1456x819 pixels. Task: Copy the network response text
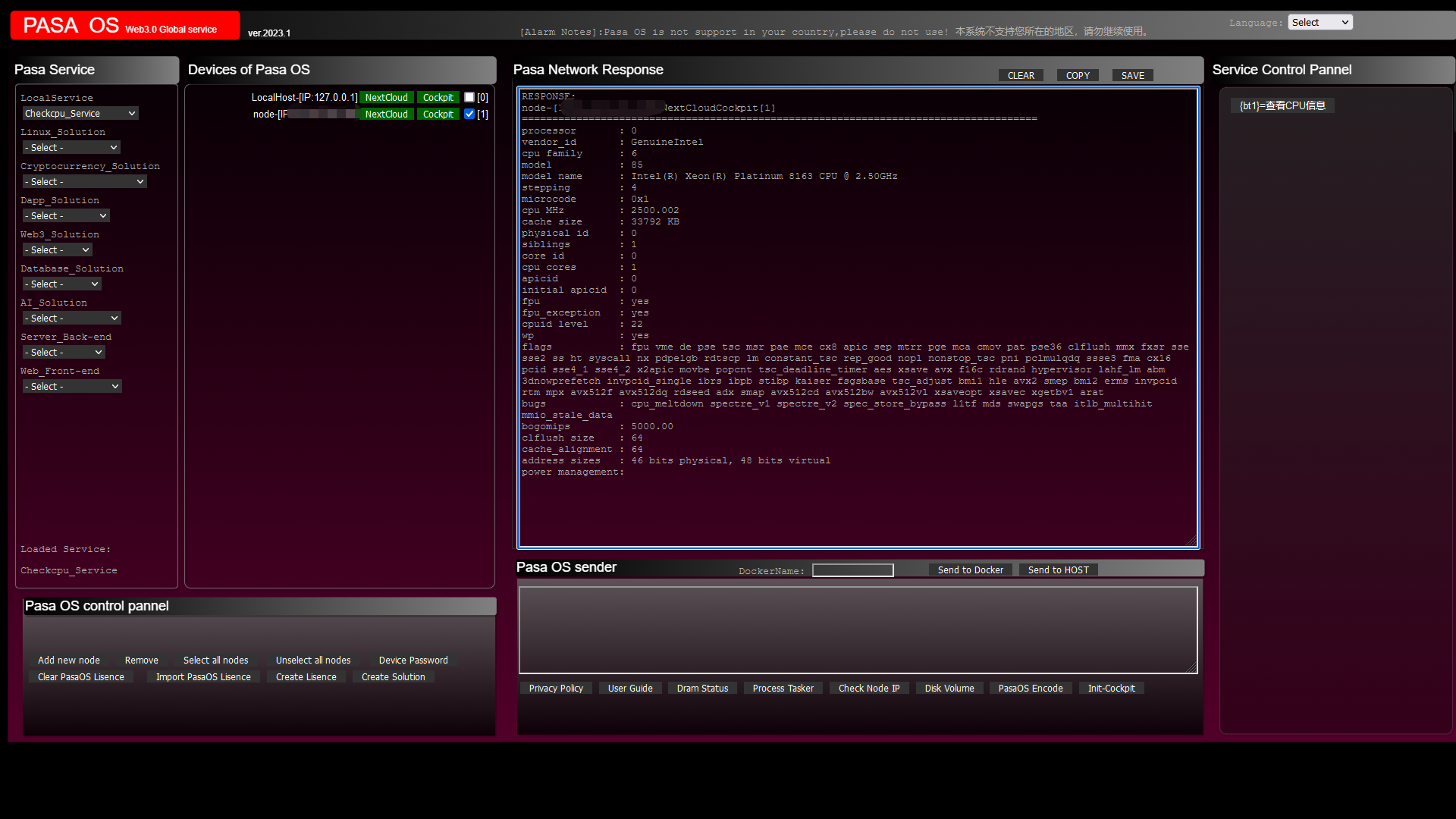tap(1078, 75)
